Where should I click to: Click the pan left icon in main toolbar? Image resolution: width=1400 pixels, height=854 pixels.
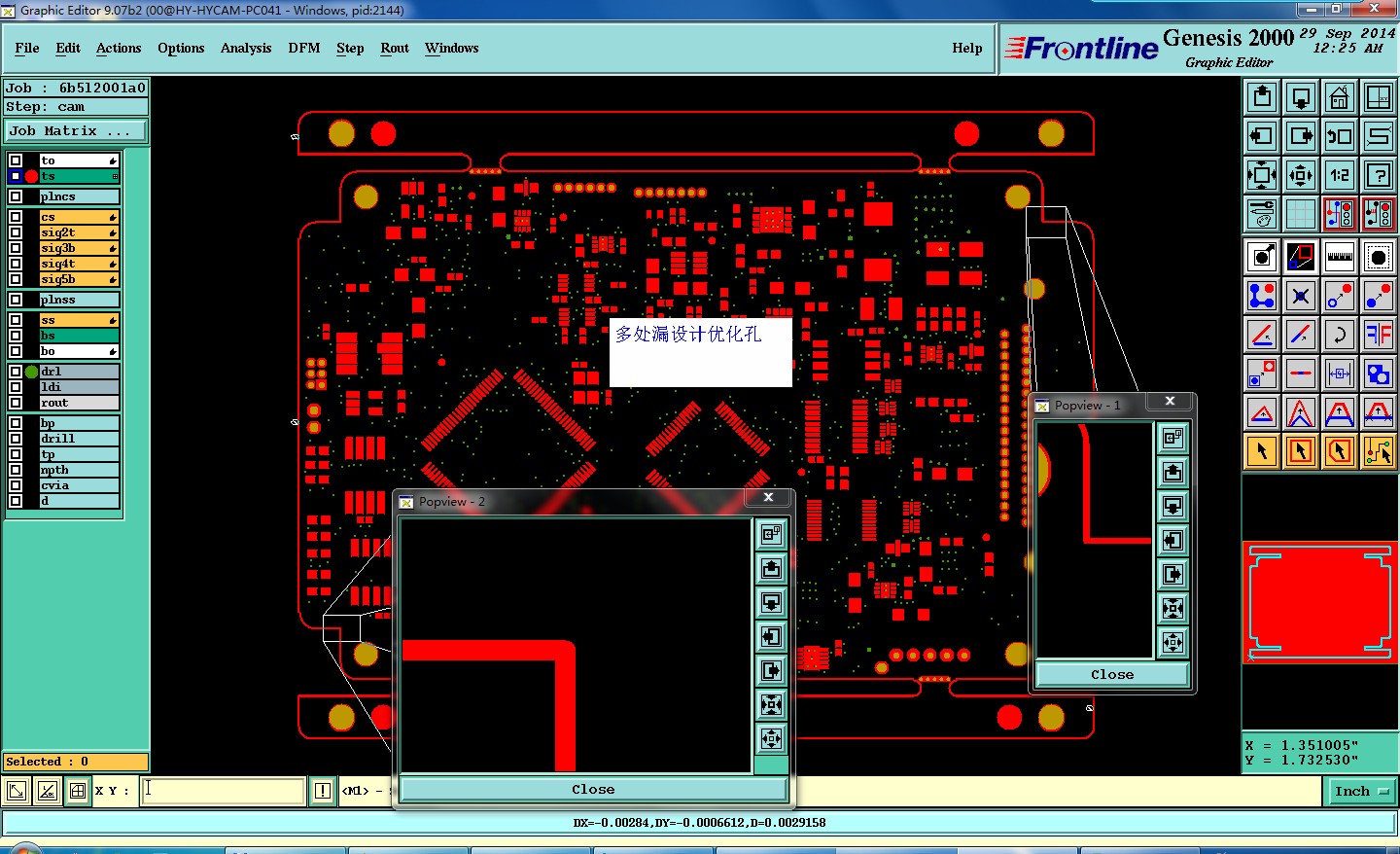pos(1262,136)
